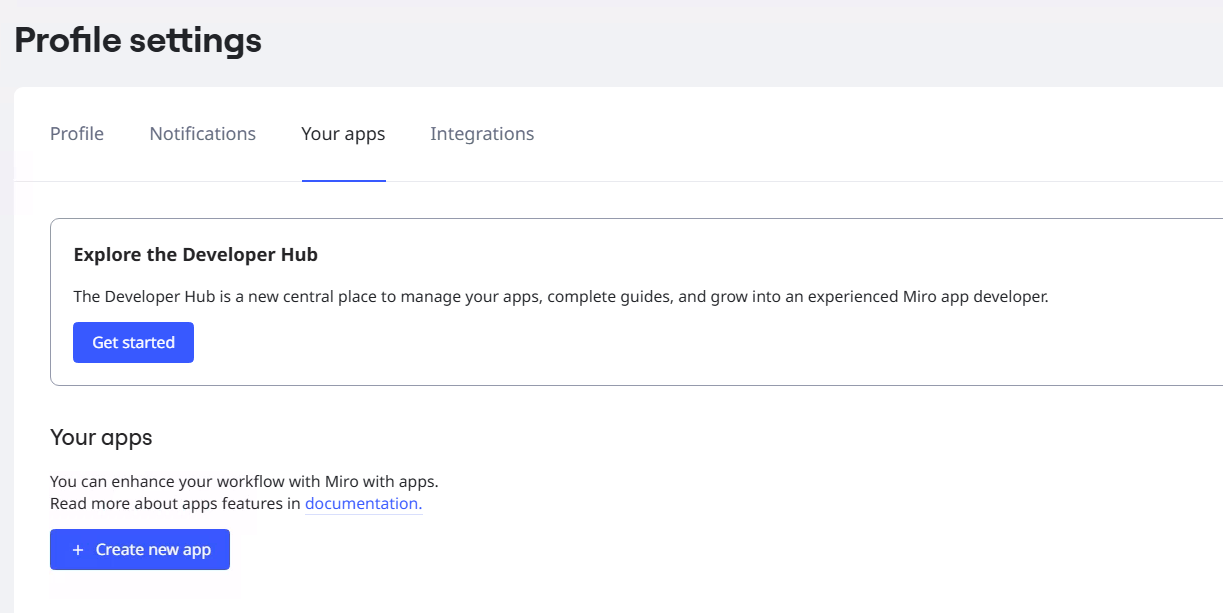Open the Profile tab
Image resolution: width=1223 pixels, height=613 pixels.
(x=77, y=134)
